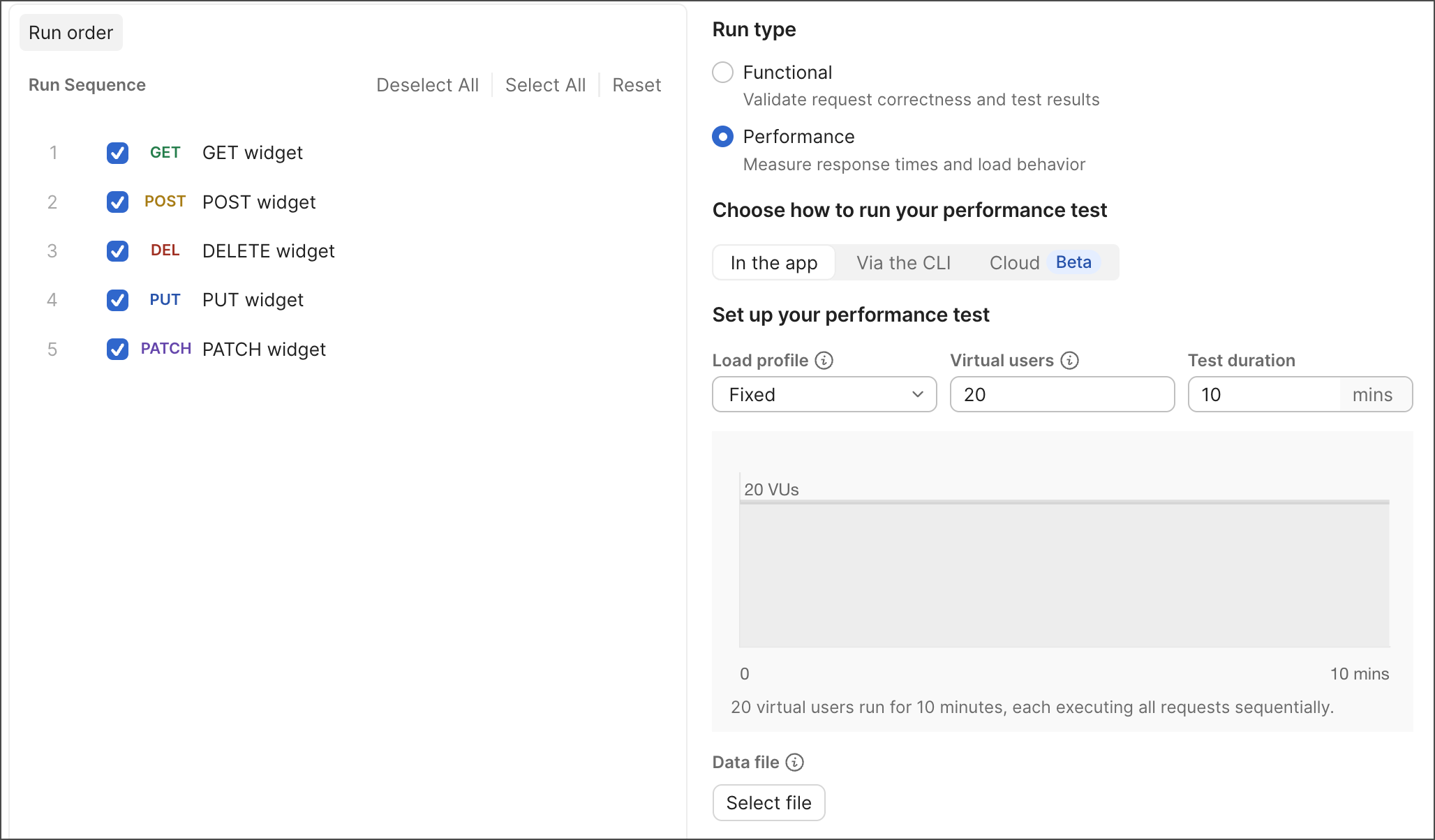Switch to the Cloud Beta tab
Viewport: 1435px width, 840px height.
coord(1045,263)
